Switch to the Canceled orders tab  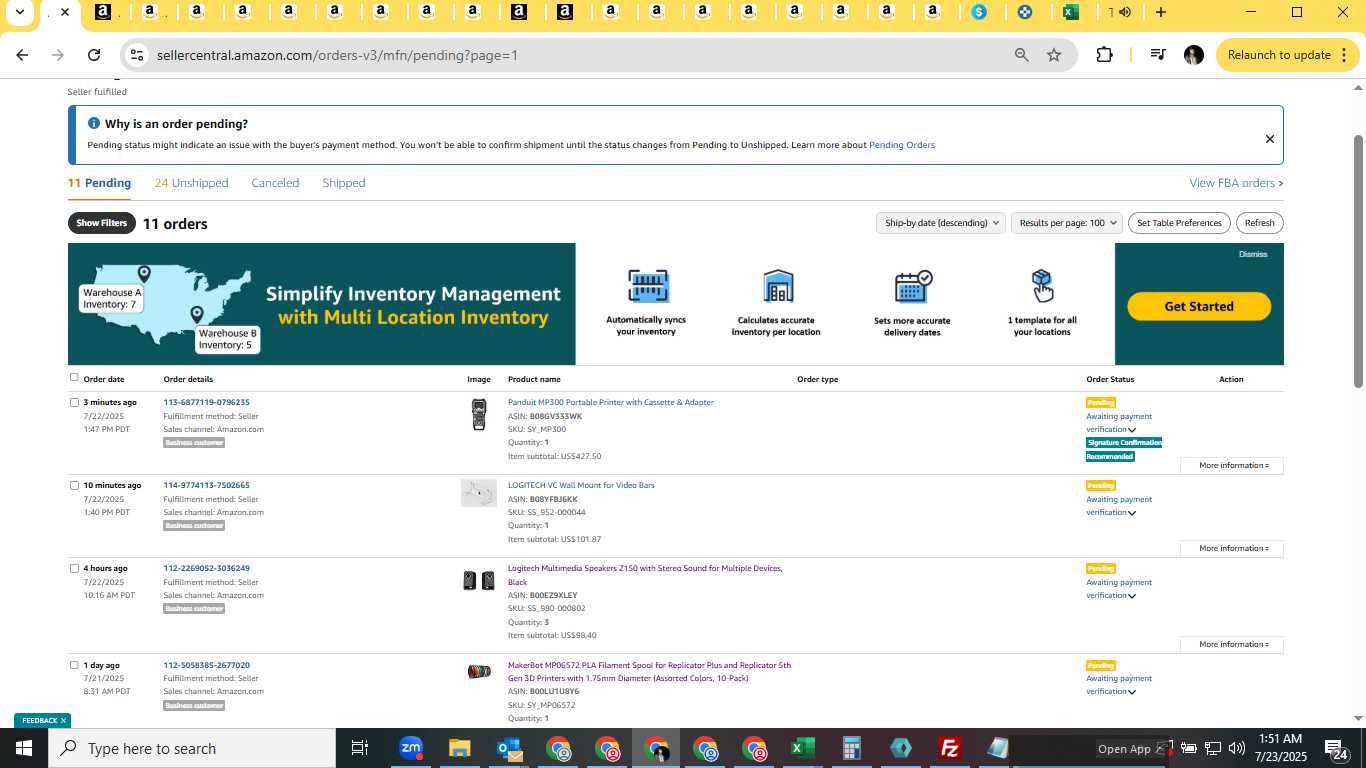(x=275, y=183)
